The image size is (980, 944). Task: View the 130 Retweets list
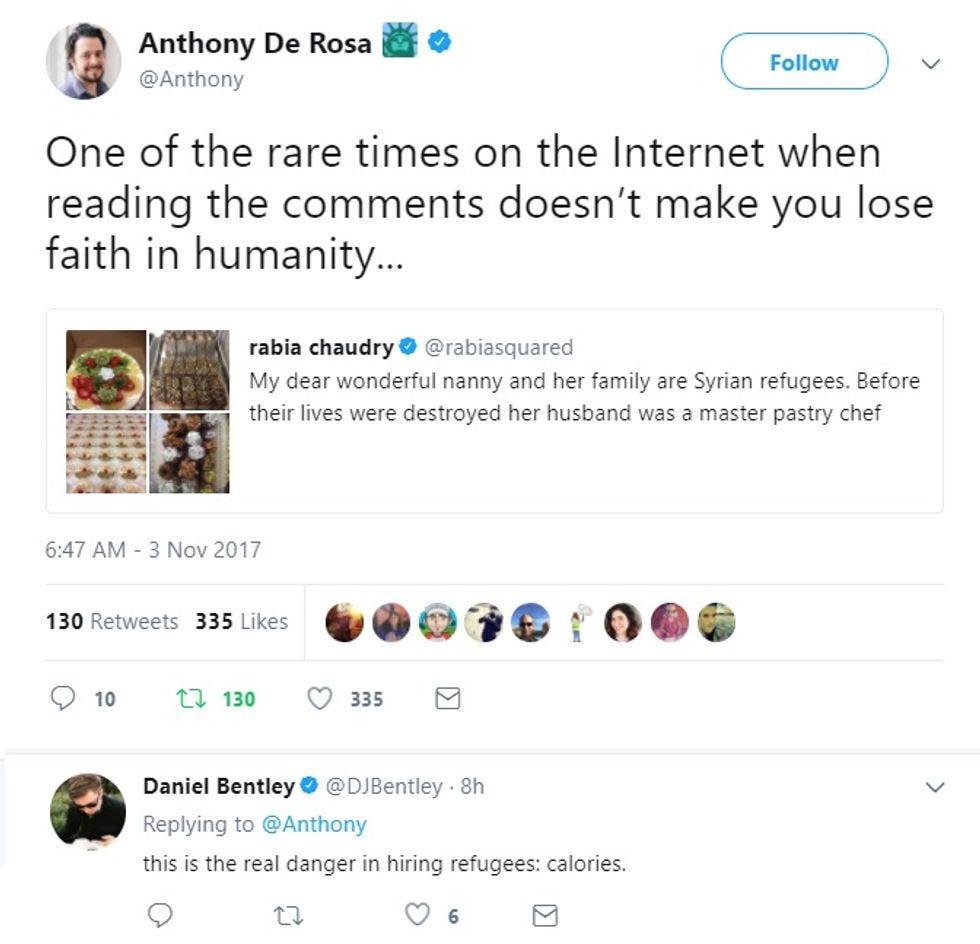coord(112,621)
